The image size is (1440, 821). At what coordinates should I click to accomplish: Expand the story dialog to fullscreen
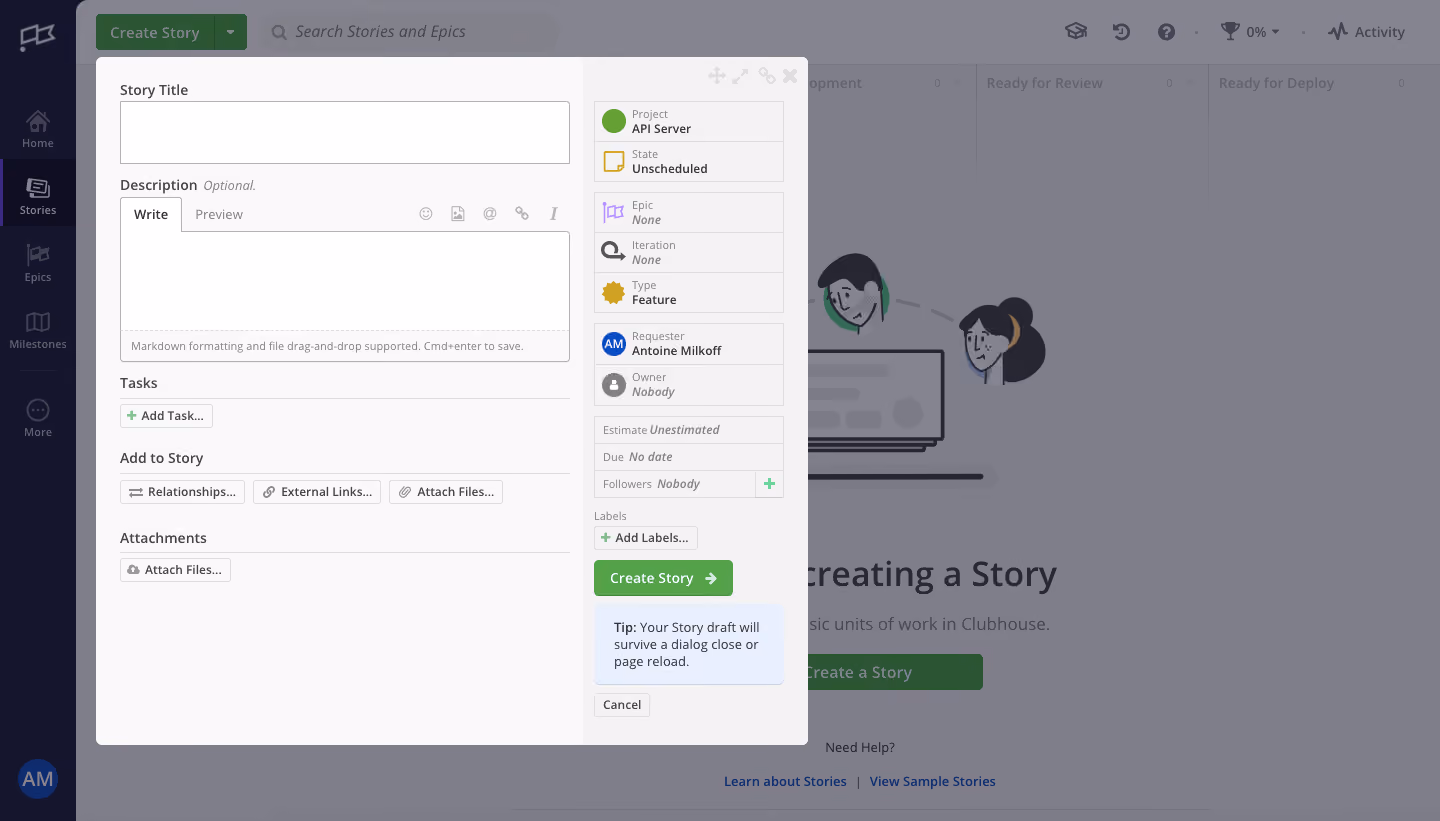740,75
